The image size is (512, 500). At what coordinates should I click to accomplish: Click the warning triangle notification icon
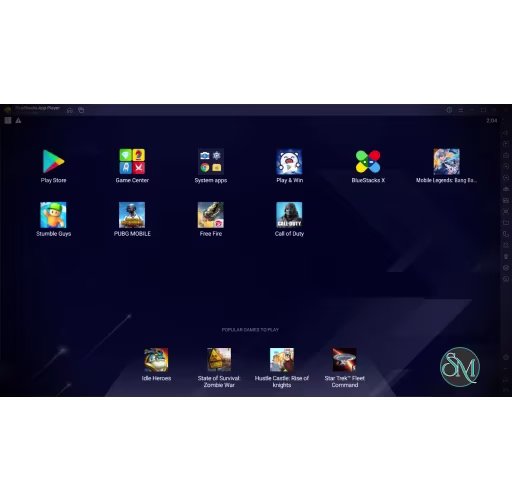[x=18, y=120]
